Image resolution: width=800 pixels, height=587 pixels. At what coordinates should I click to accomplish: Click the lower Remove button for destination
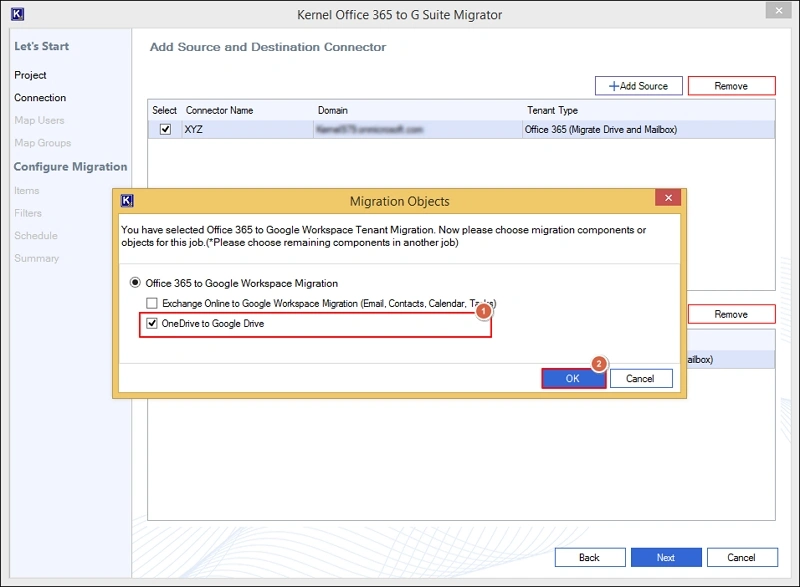(731, 314)
